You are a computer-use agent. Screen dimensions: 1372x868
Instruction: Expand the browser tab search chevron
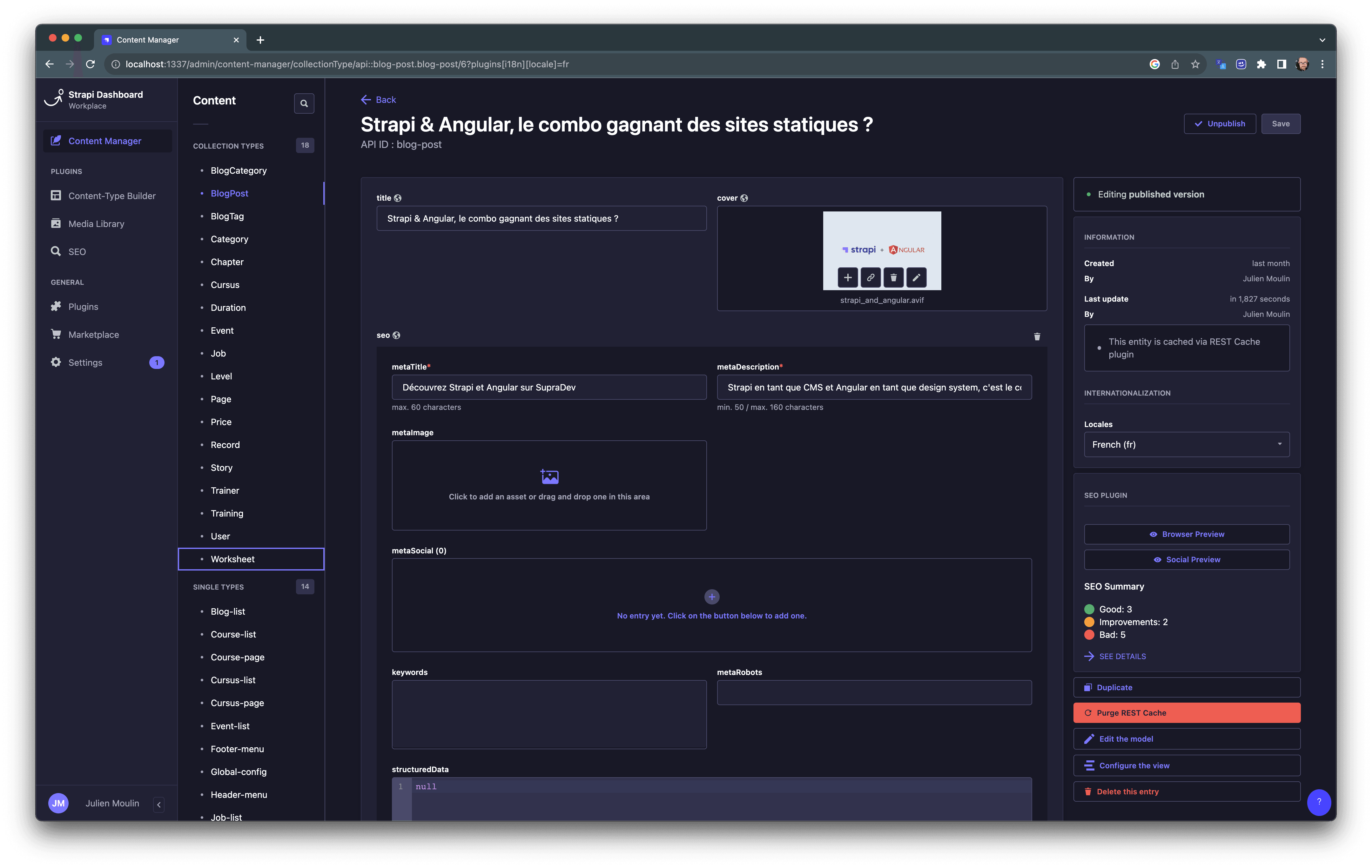[x=1322, y=40]
